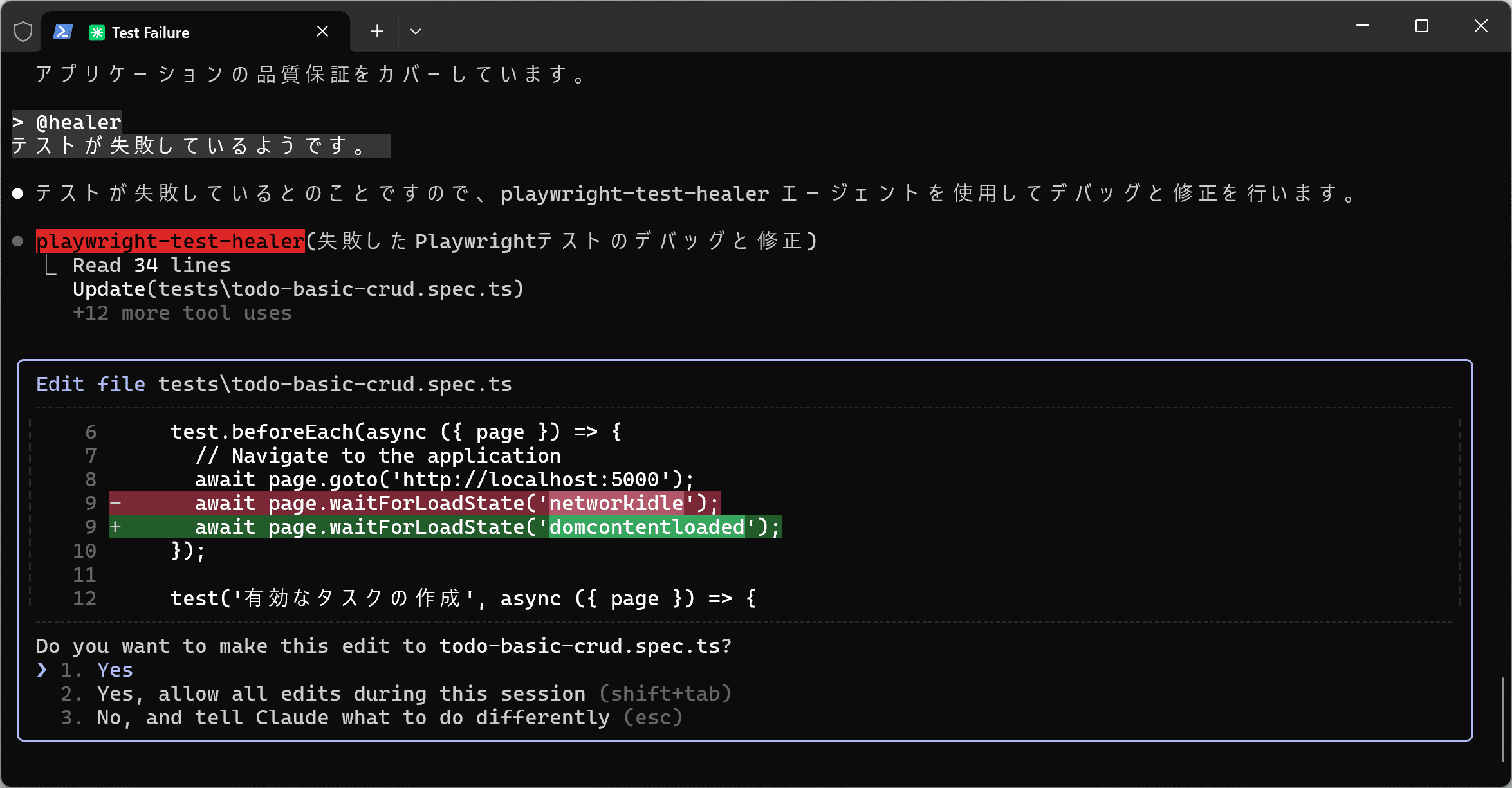Open a new terminal tab
The height and width of the screenshot is (788, 1512).
(x=377, y=32)
